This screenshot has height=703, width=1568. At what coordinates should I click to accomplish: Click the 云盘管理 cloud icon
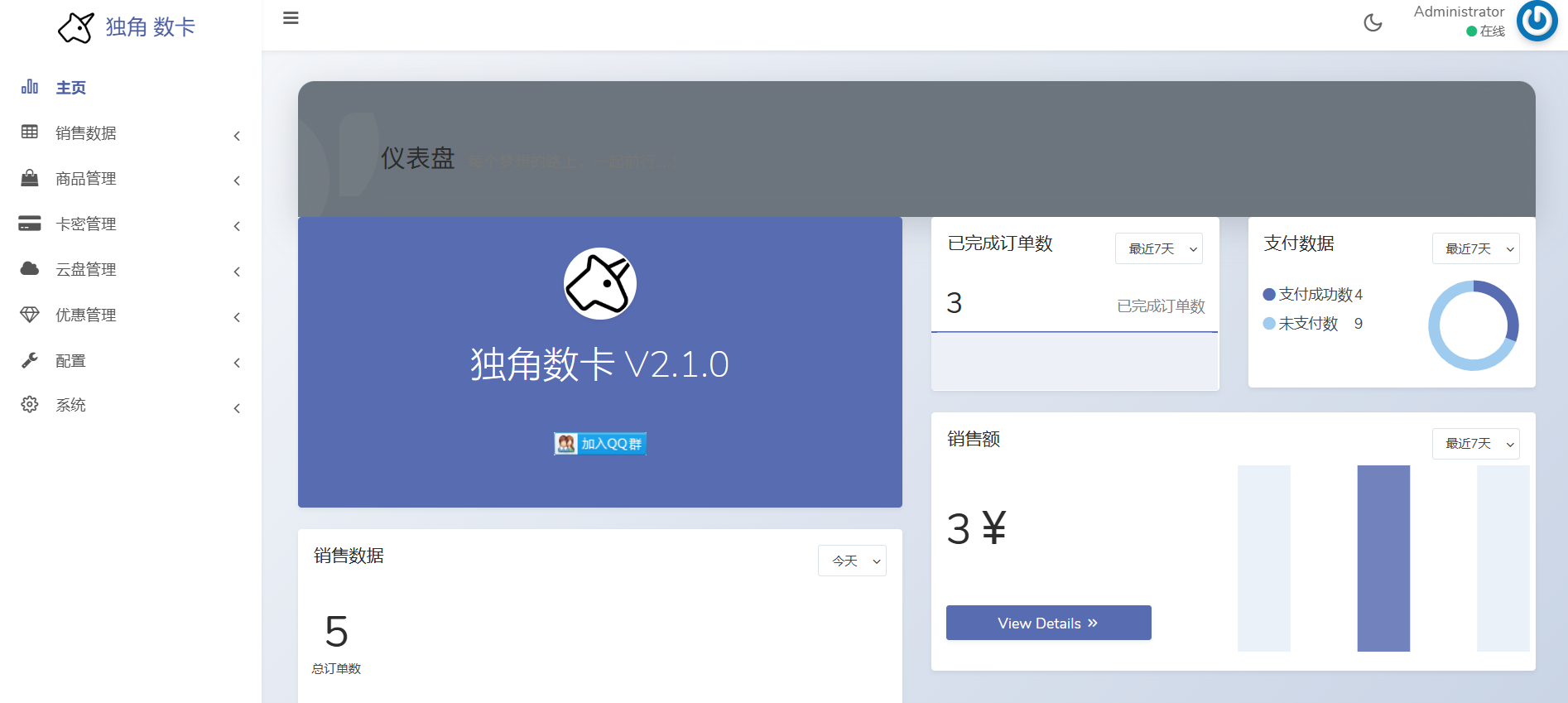30,269
